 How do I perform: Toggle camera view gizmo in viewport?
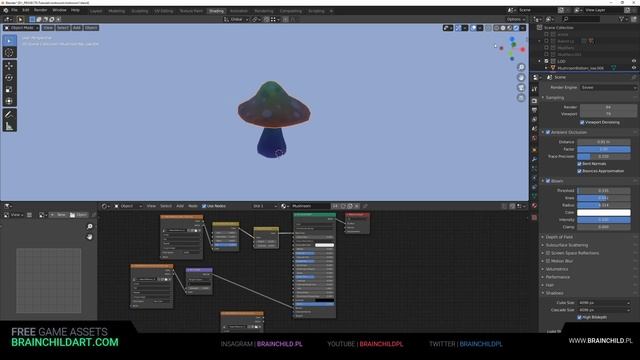pyautogui.click(x=521, y=88)
